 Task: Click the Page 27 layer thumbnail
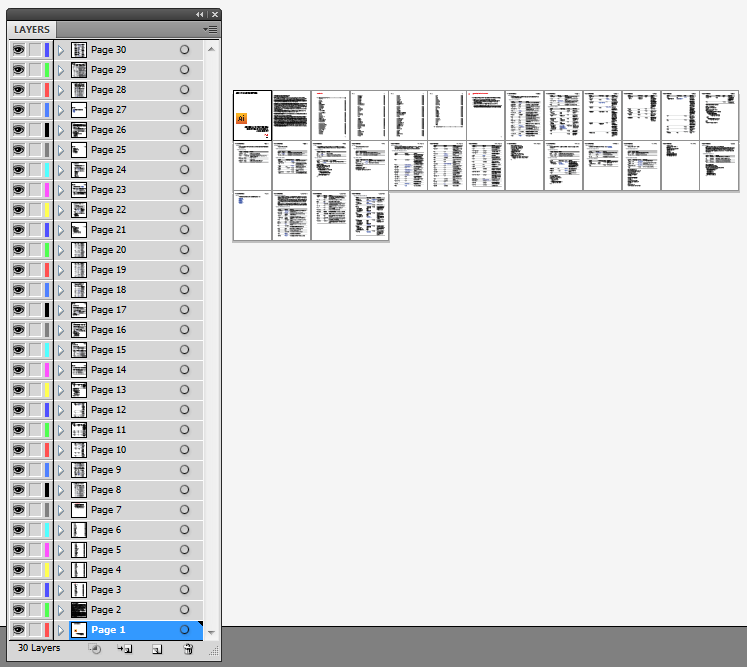point(79,110)
